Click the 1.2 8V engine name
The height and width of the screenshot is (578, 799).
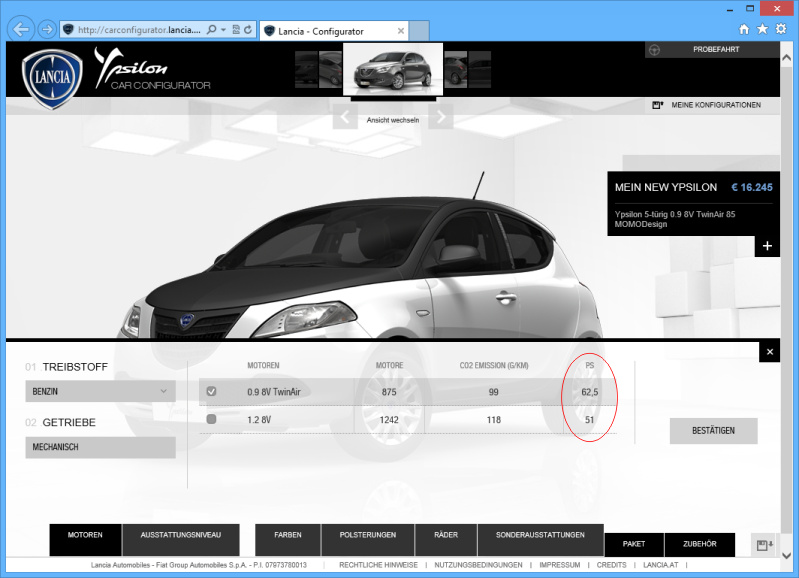[259, 420]
